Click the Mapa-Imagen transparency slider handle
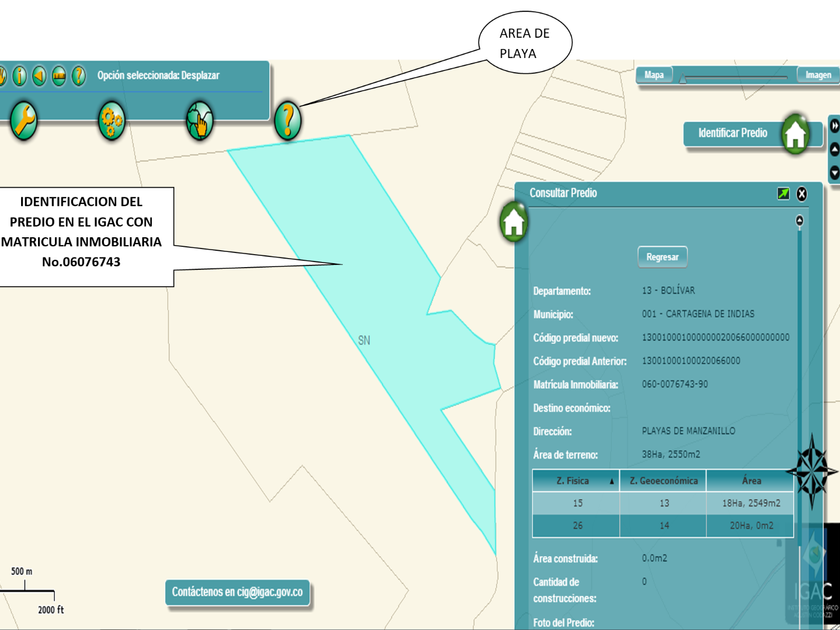Viewport: 840px width, 630px height. pyautogui.click(x=683, y=79)
